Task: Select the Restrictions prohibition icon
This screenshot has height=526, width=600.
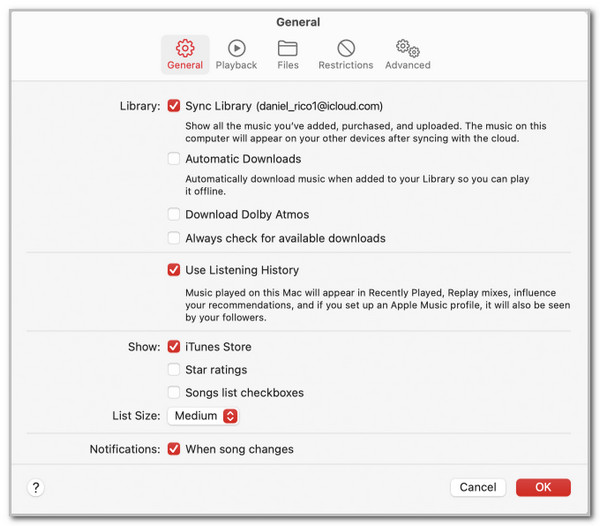Action: tap(346, 48)
